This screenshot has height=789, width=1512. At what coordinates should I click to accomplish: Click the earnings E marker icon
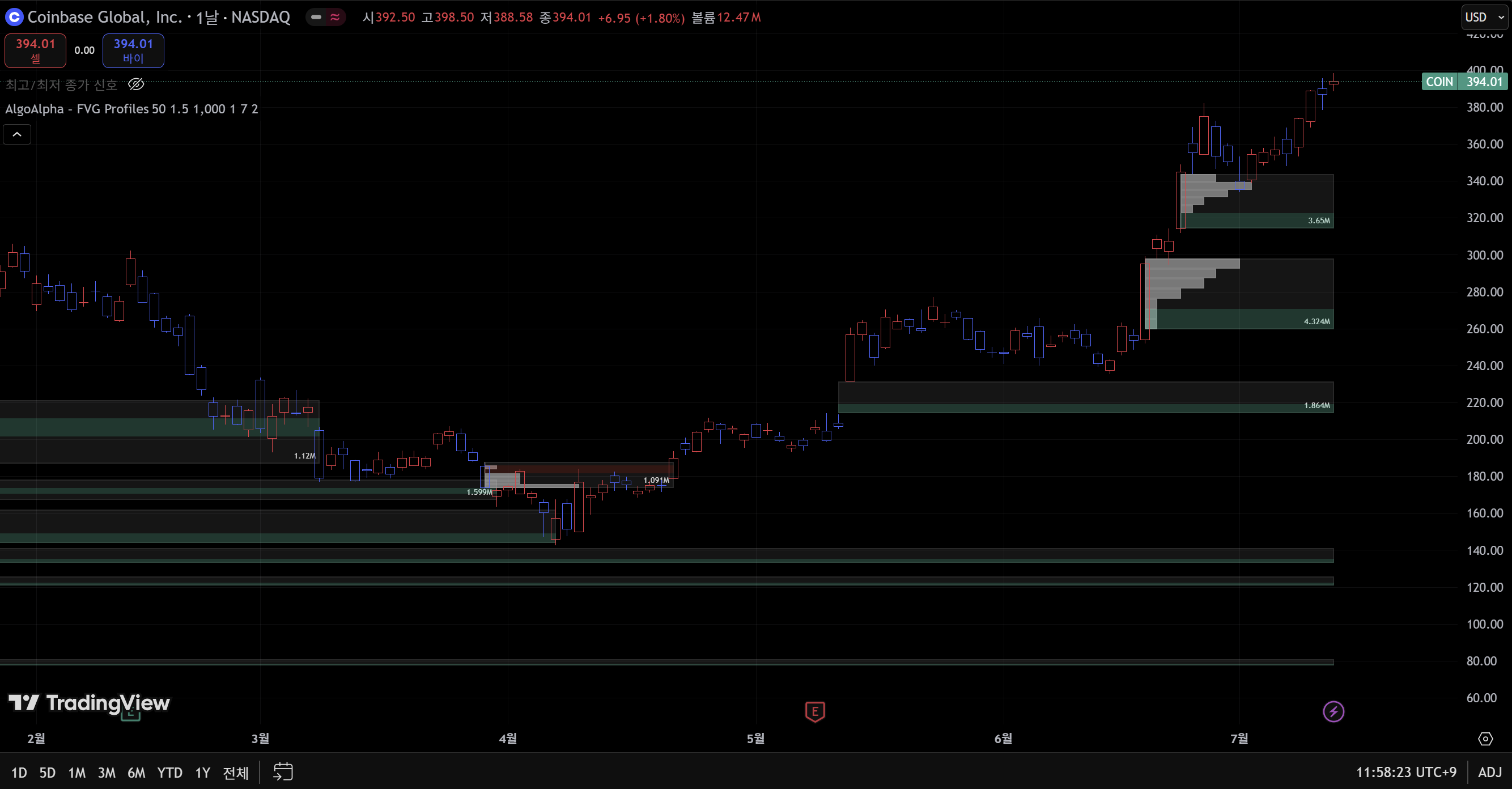point(815,711)
